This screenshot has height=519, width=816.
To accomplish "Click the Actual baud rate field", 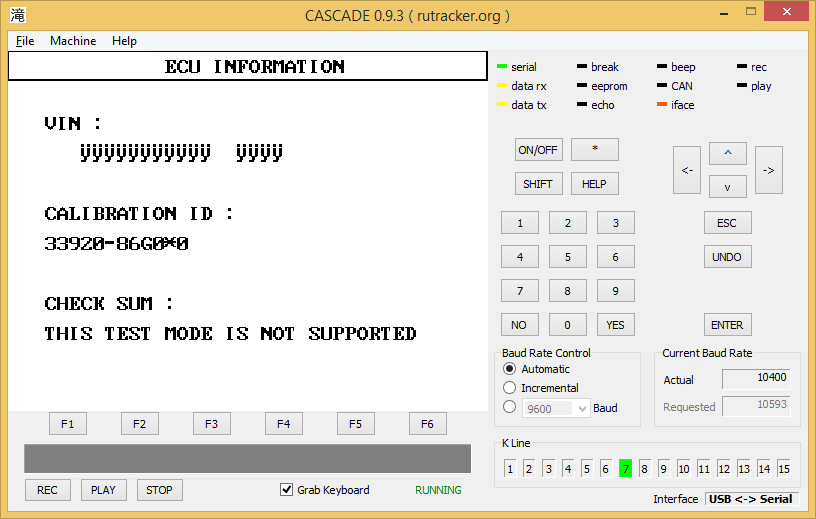I will click(x=755, y=380).
